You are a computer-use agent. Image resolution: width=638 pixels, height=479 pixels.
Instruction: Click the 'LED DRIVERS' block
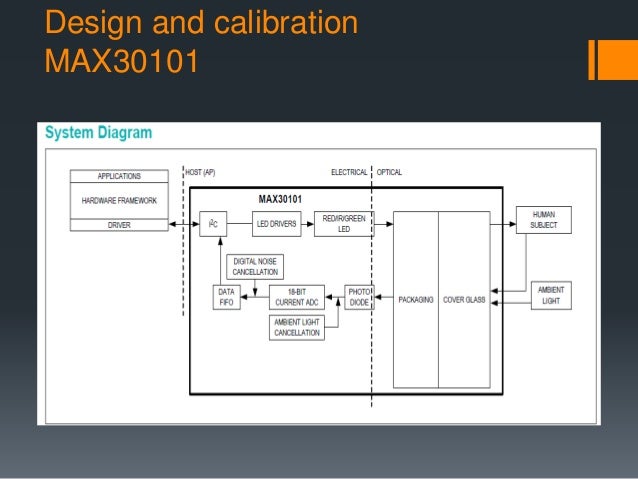pos(277,224)
